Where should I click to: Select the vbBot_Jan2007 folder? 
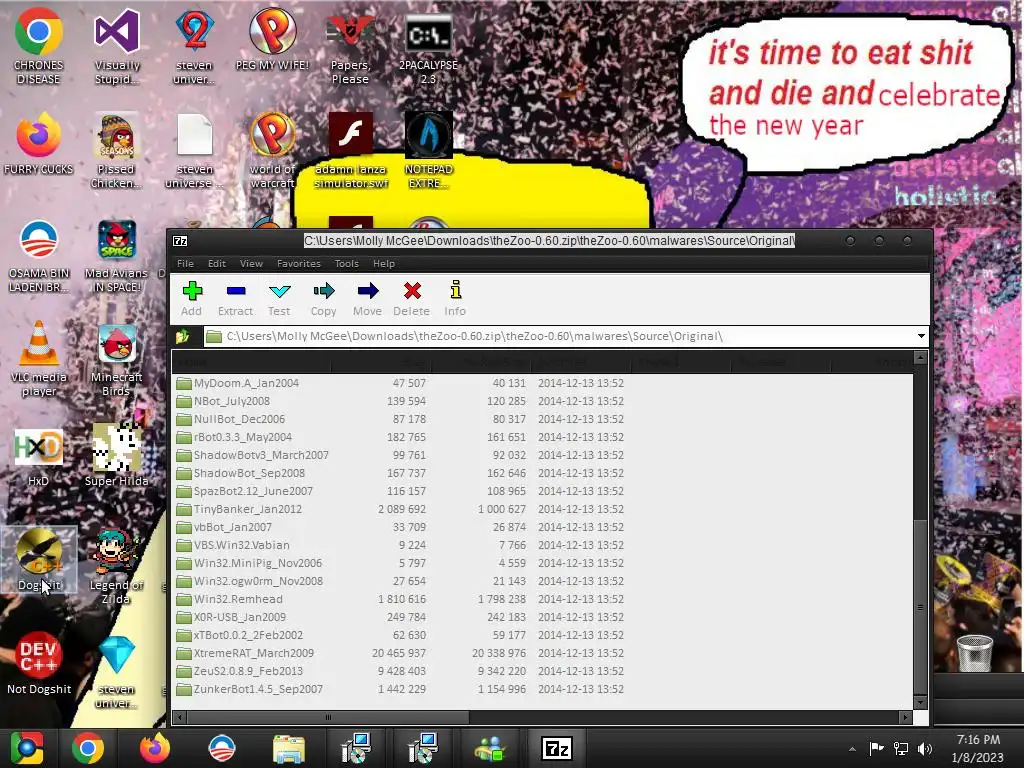(224, 527)
